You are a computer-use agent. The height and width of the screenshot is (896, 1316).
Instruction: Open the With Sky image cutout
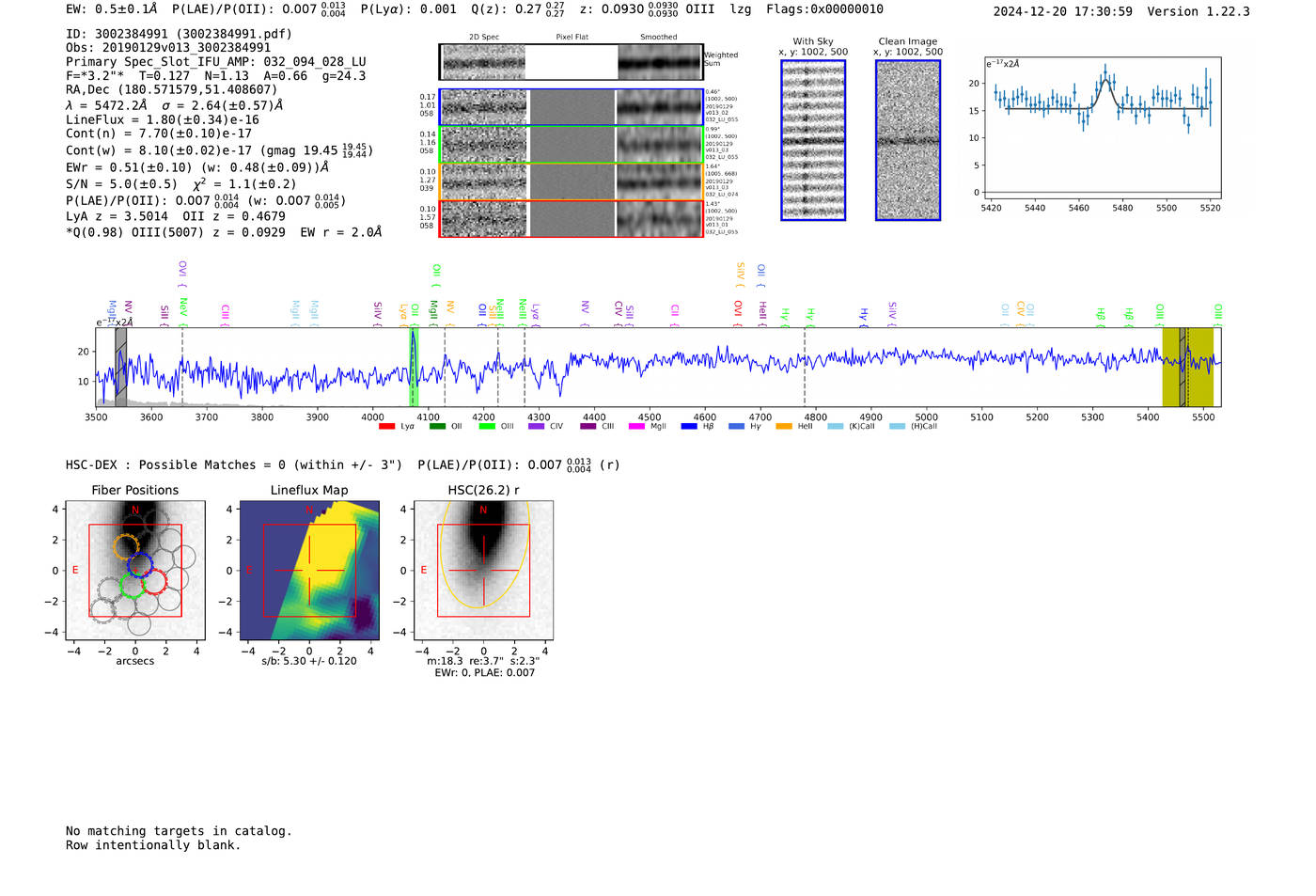(813, 140)
